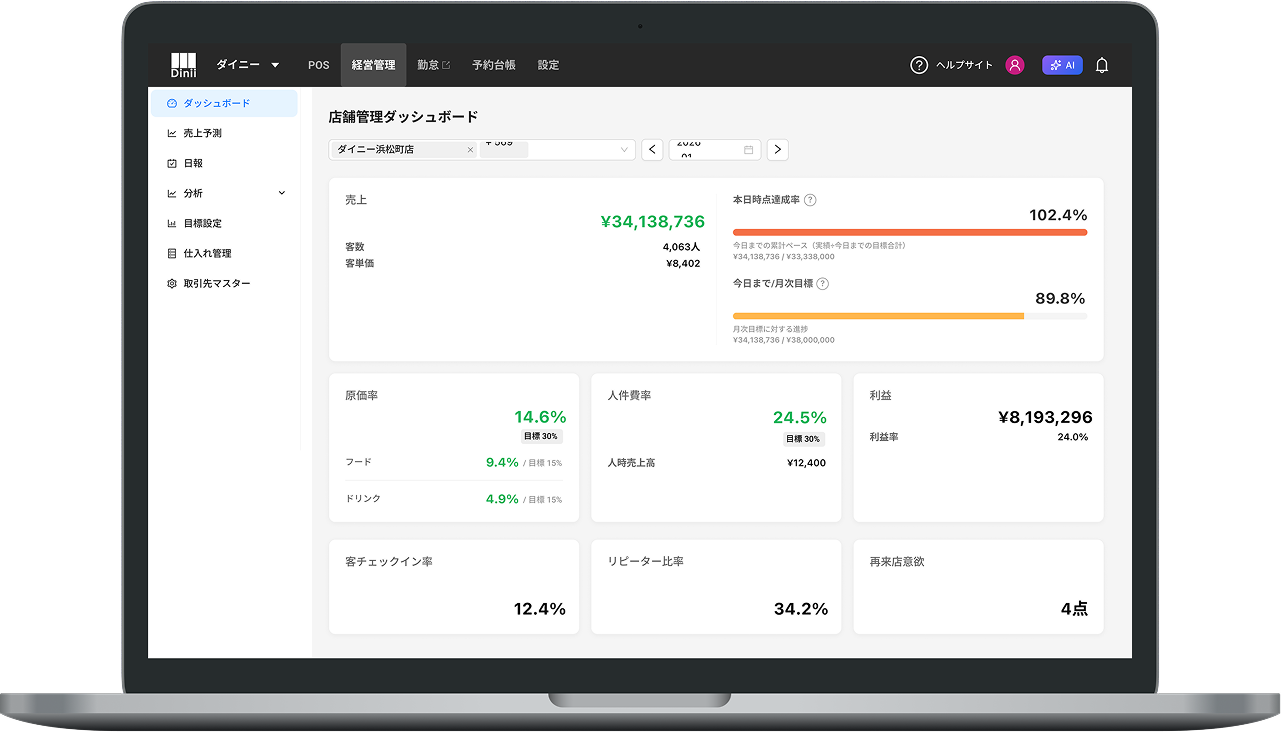Show info tooltip for 本日時点達成率
This screenshot has height=739, width=1281.
810,200
